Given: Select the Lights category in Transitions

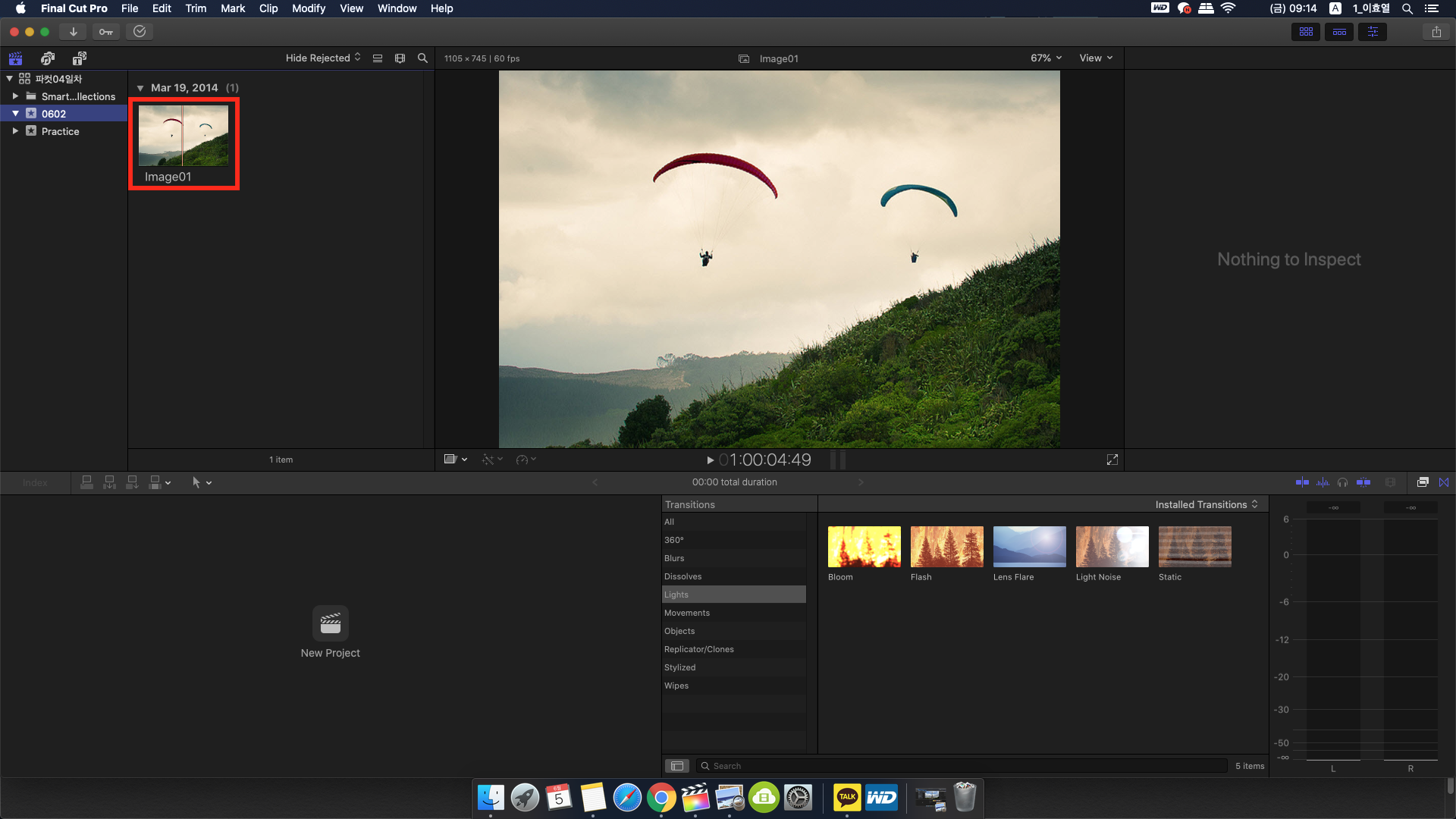Looking at the screenshot, I should [x=733, y=594].
